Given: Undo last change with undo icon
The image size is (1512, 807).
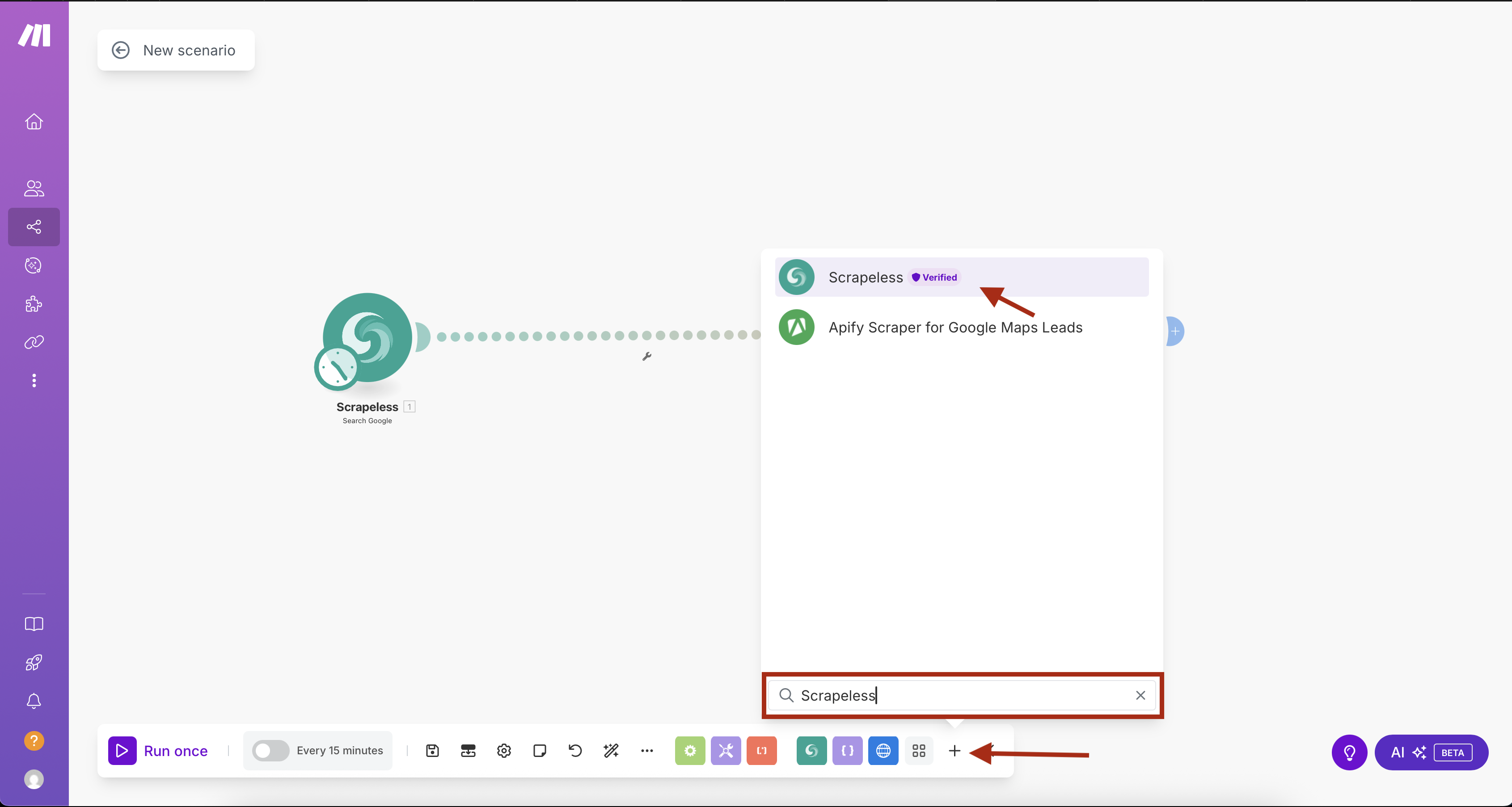Looking at the screenshot, I should click(x=576, y=751).
